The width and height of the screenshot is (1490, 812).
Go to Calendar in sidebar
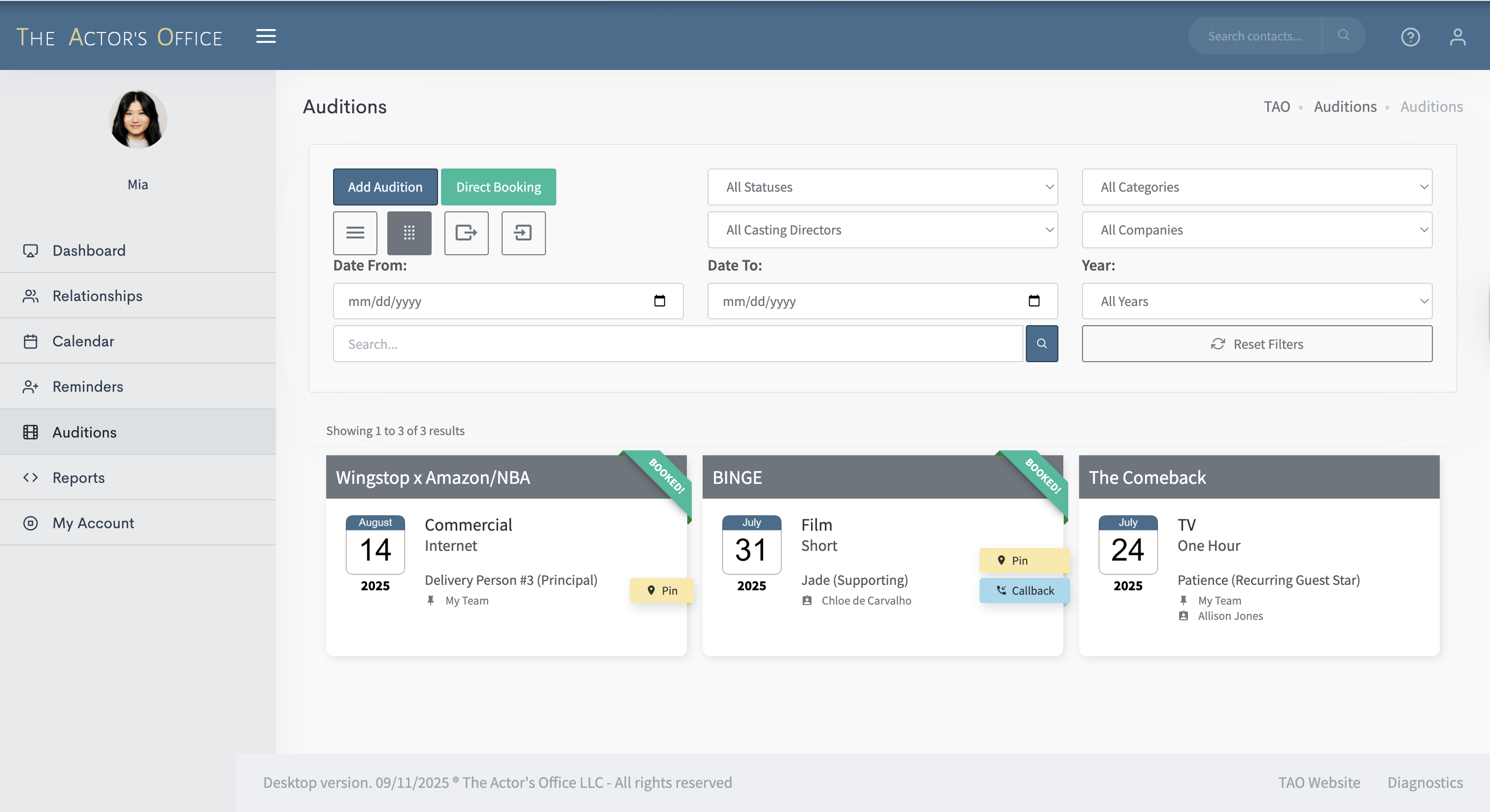[x=83, y=341]
